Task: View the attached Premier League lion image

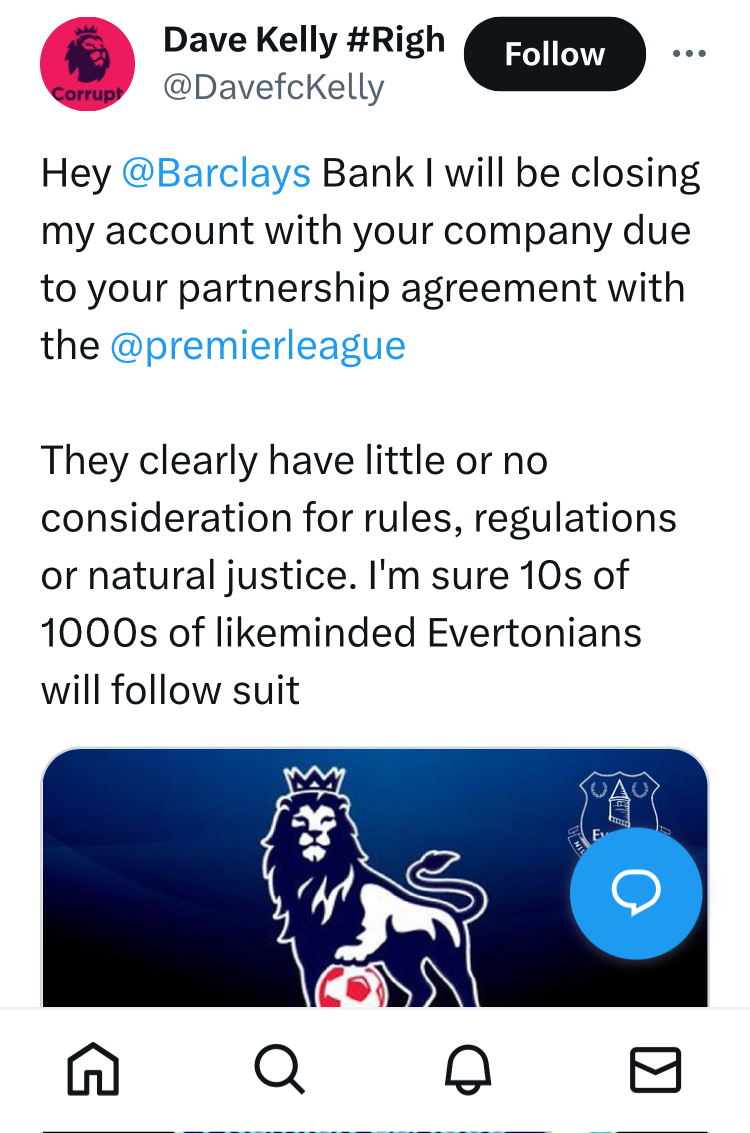Action: [375, 878]
